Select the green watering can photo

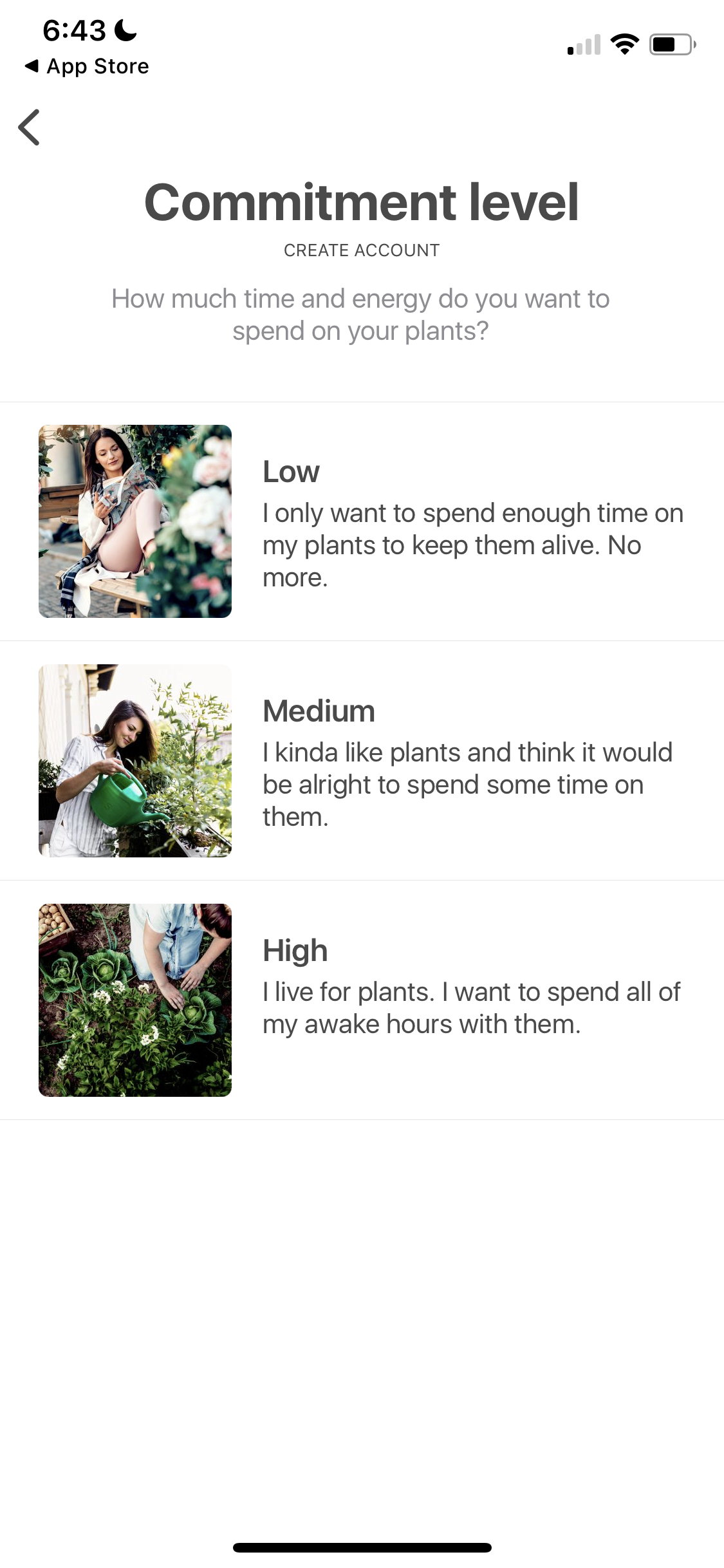135,761
